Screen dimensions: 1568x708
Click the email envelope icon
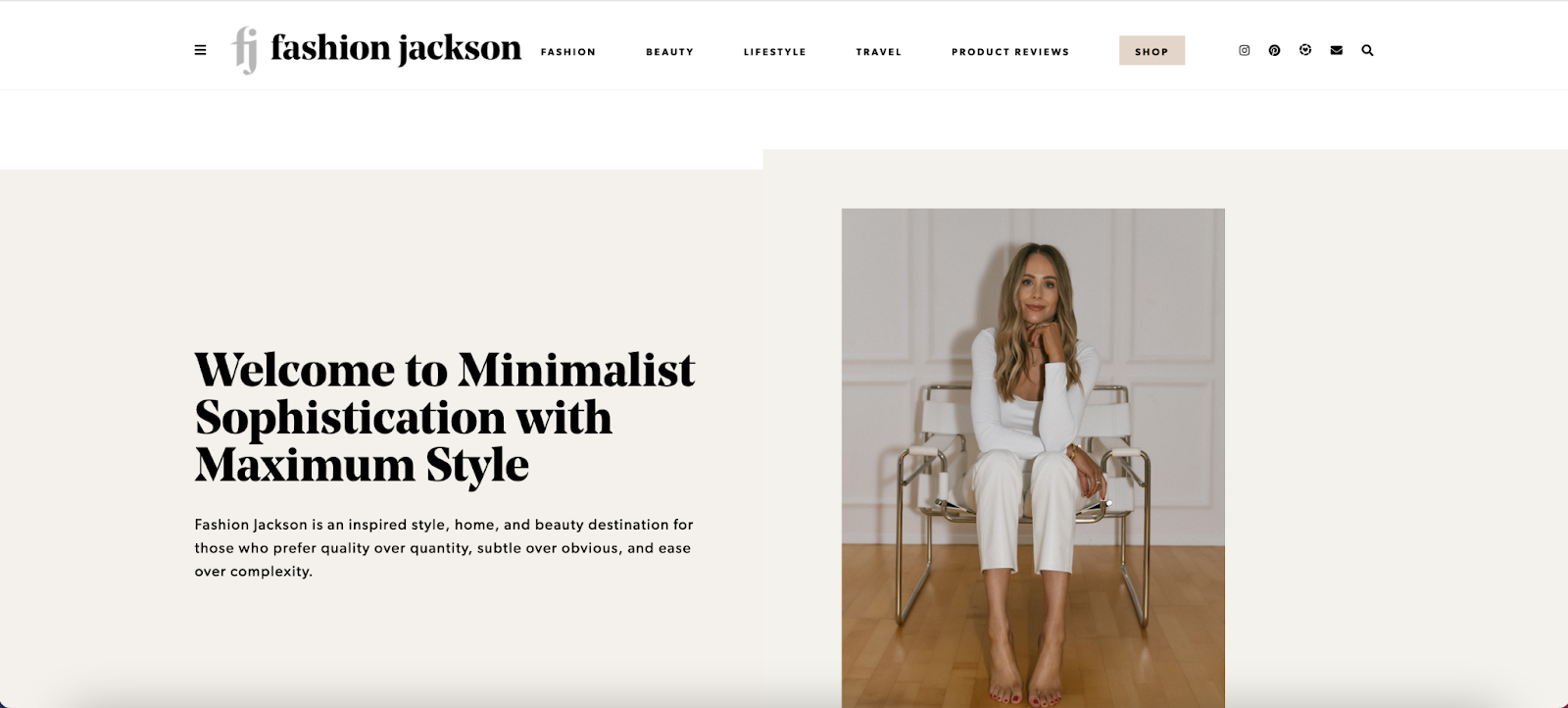point(1337,50)
